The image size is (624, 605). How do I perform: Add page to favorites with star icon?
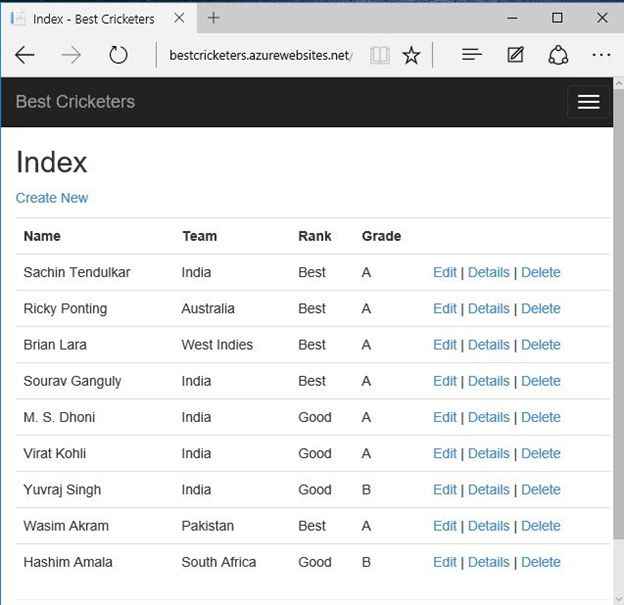[x=411, y=55]
